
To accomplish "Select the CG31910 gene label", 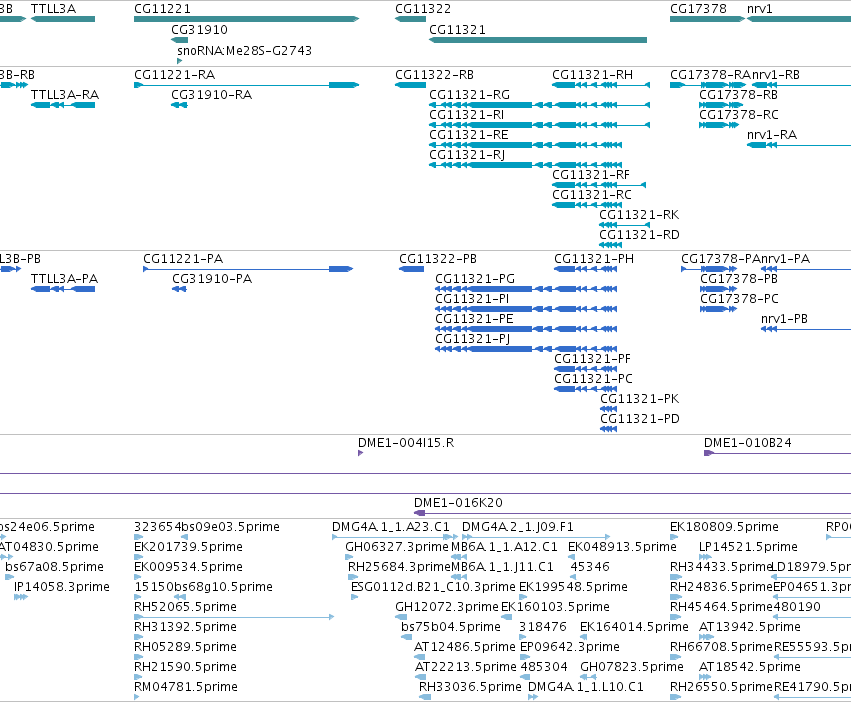I will [x=199, y=30].
